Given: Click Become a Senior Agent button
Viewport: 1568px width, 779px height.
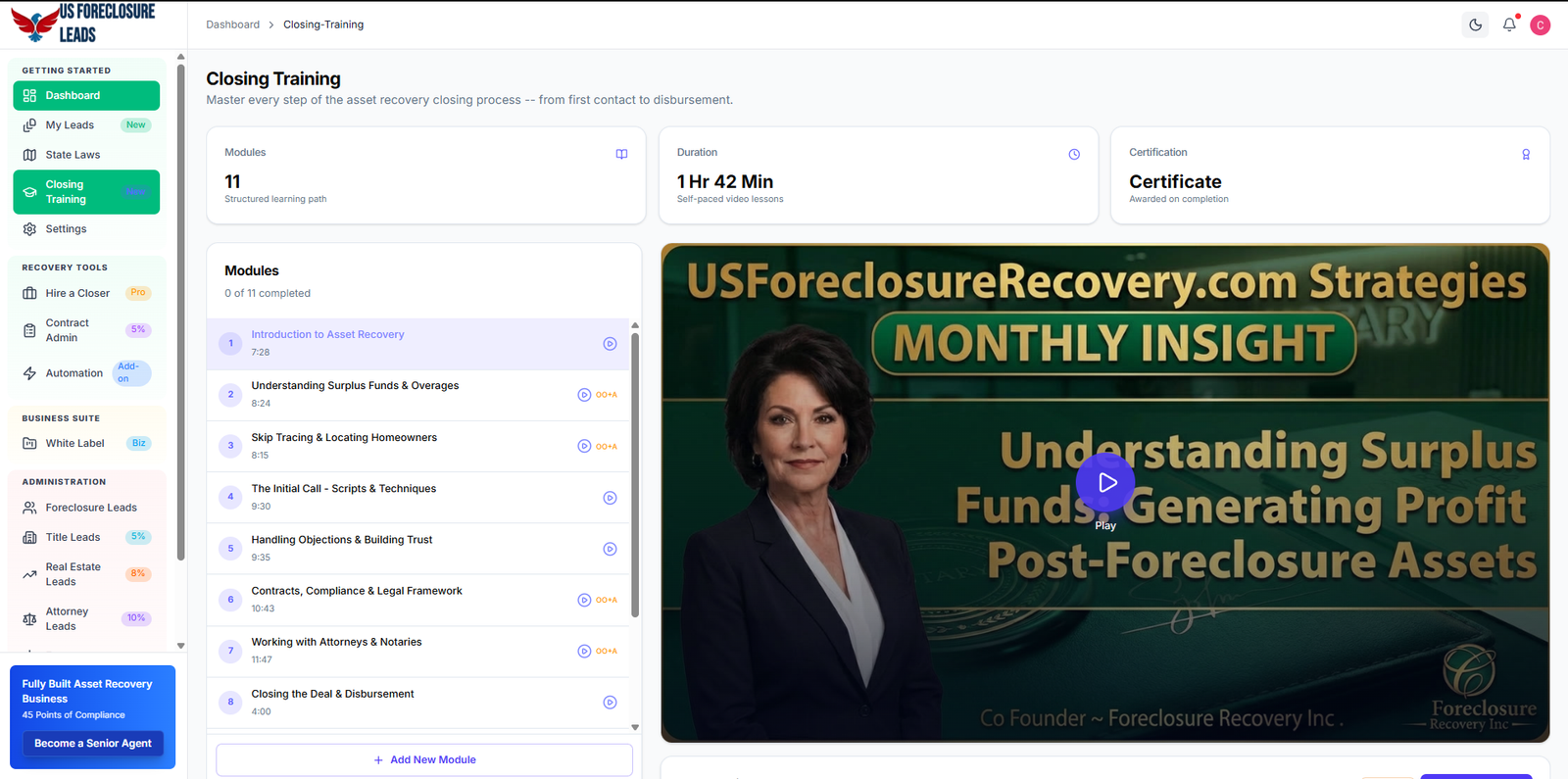Looking at the screenshot, I should click(93, 744).
